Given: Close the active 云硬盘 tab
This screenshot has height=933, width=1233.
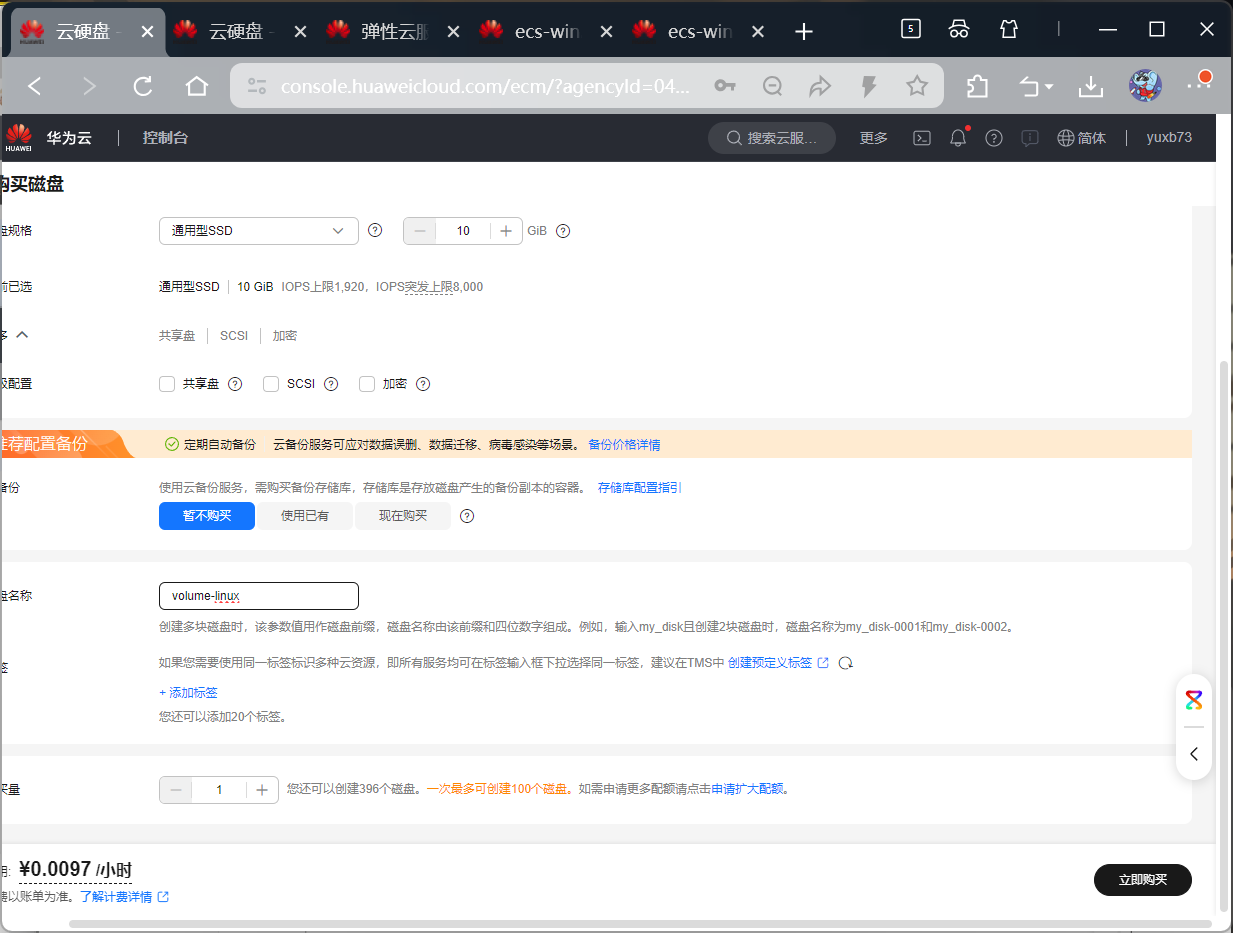Looking at the screenshot, I should (x=147, y=32).
